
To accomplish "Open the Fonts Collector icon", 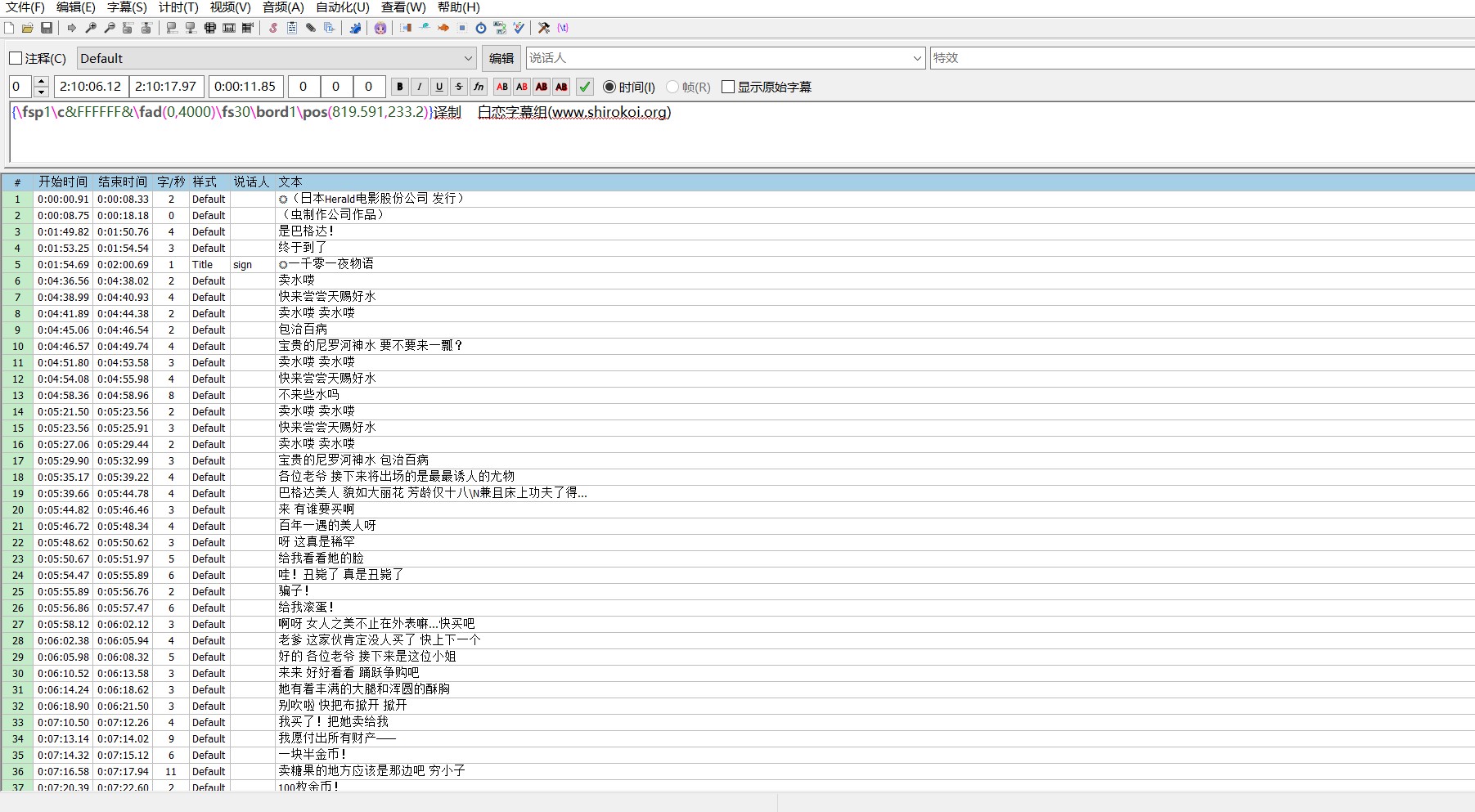I will pos(330,28).
